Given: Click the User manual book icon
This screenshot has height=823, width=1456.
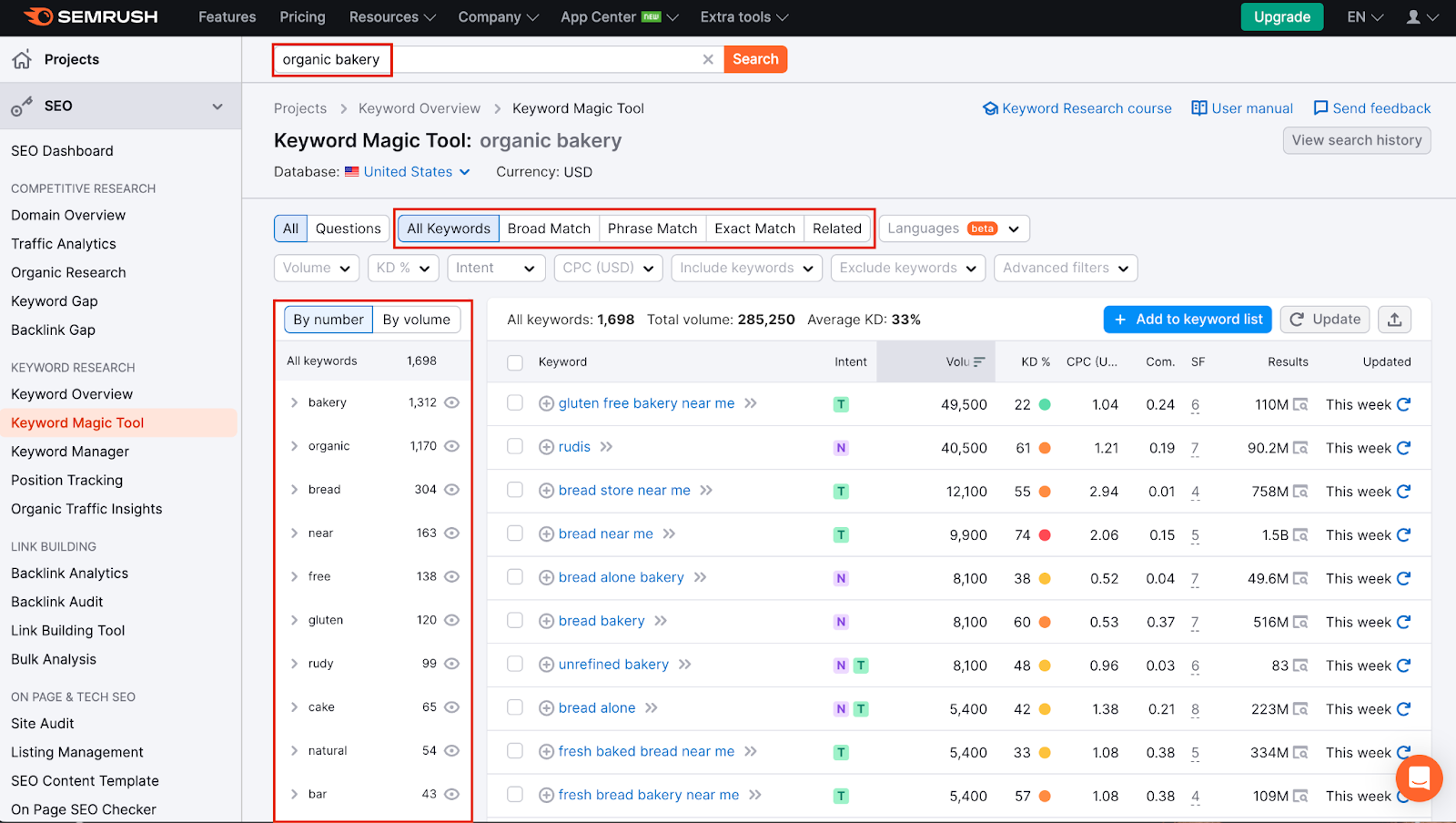Looking at the screenshot, I should click(1199, 108).
